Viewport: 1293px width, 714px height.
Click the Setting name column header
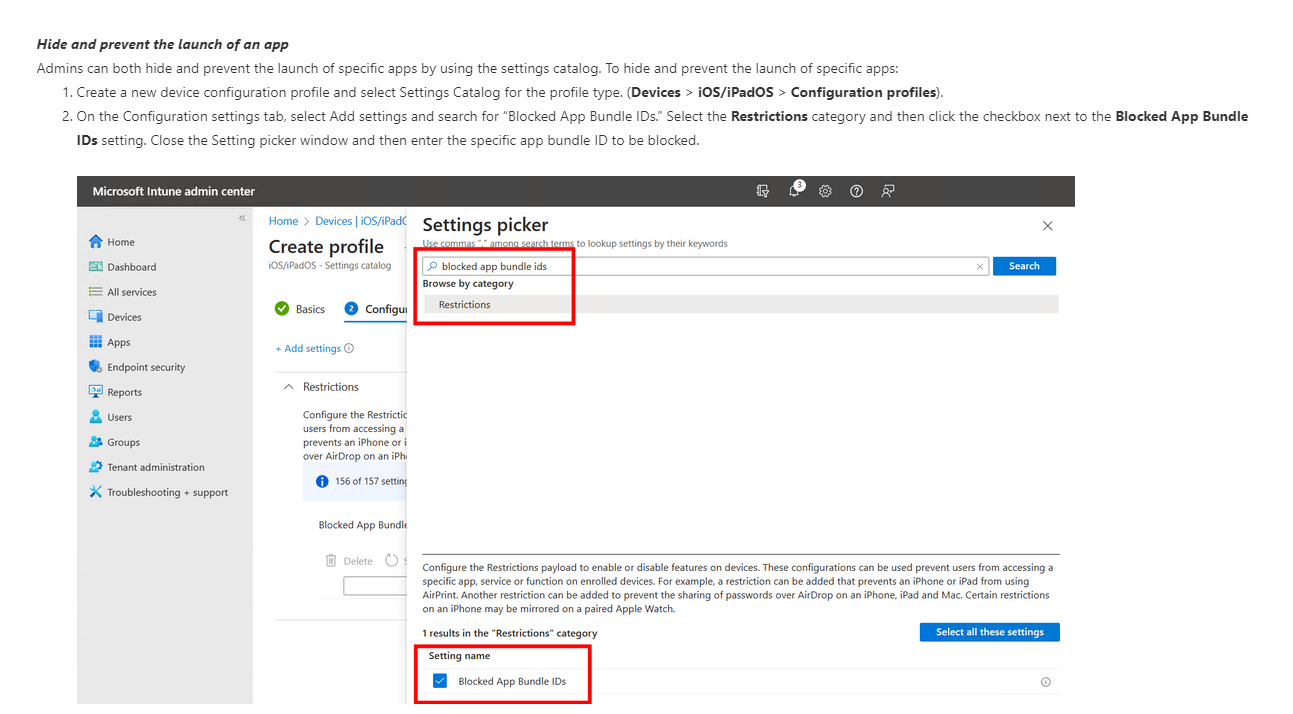point(459,656)
